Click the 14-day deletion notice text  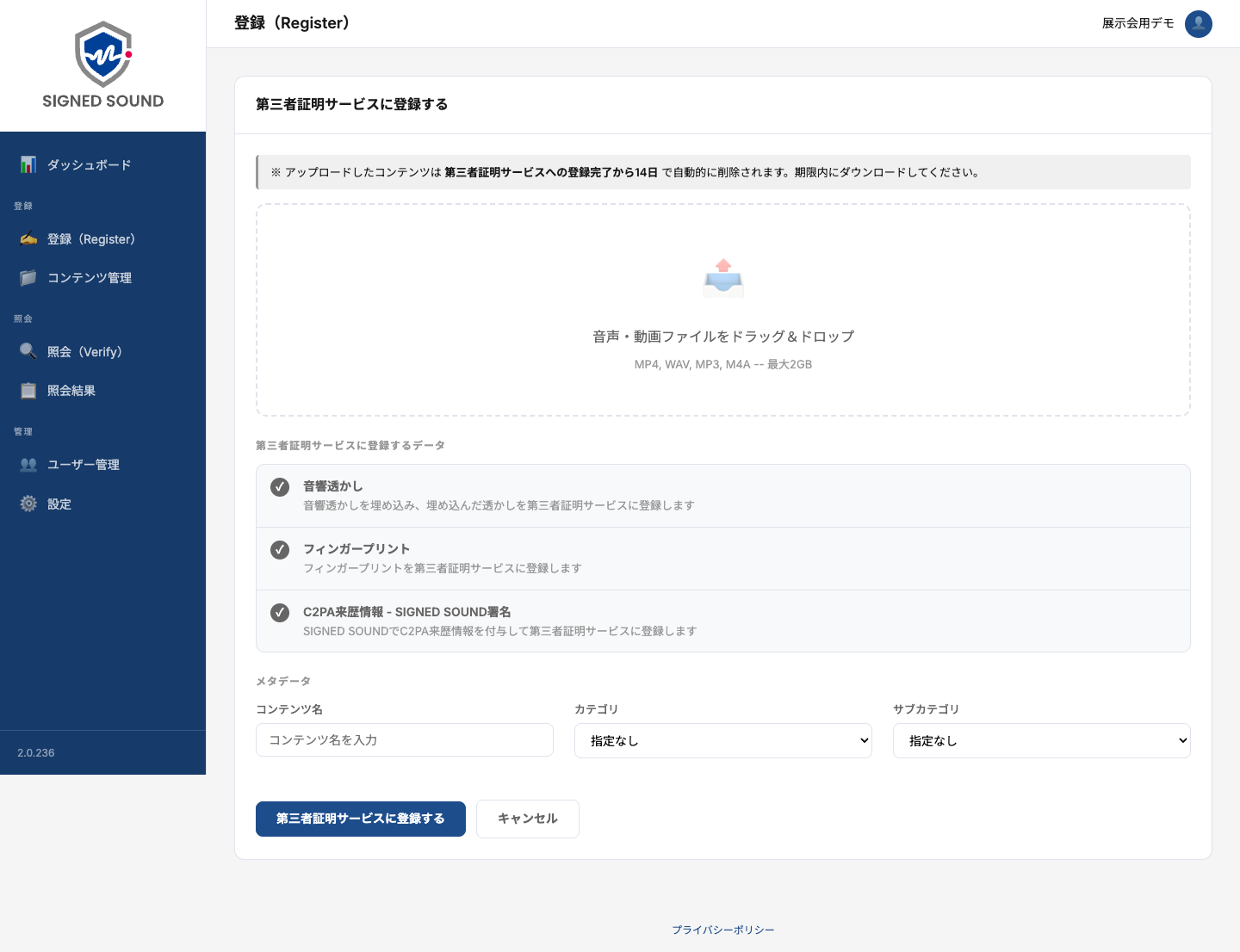coord(625,172)
